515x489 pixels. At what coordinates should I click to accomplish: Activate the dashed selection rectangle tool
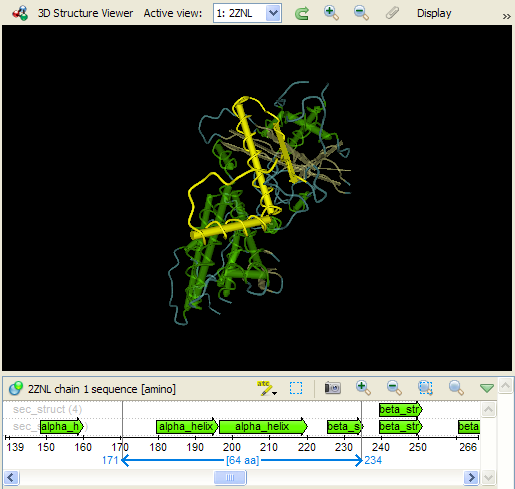pos(296,388)
